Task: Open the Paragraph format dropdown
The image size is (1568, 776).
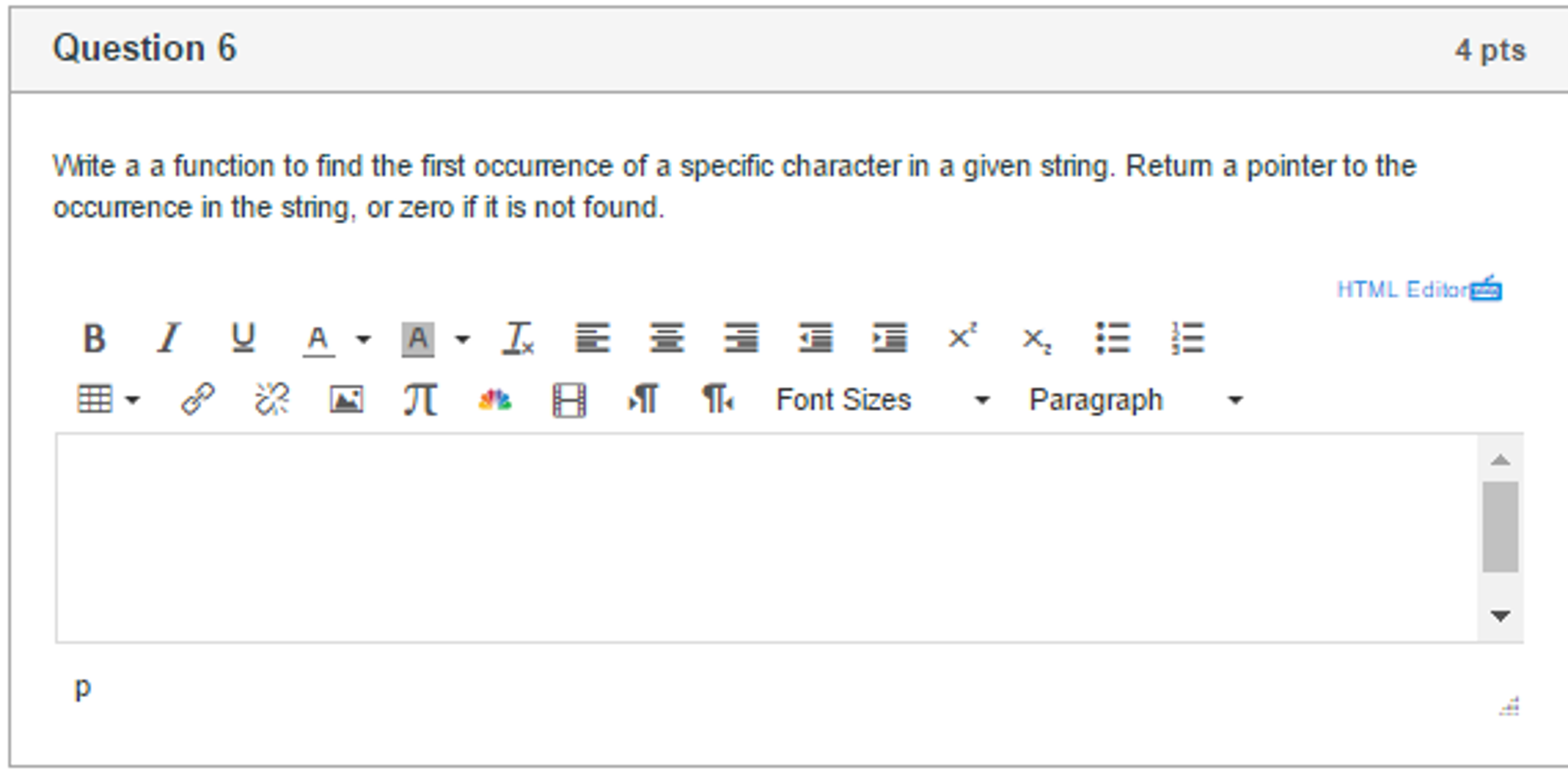Action: 1096,399
